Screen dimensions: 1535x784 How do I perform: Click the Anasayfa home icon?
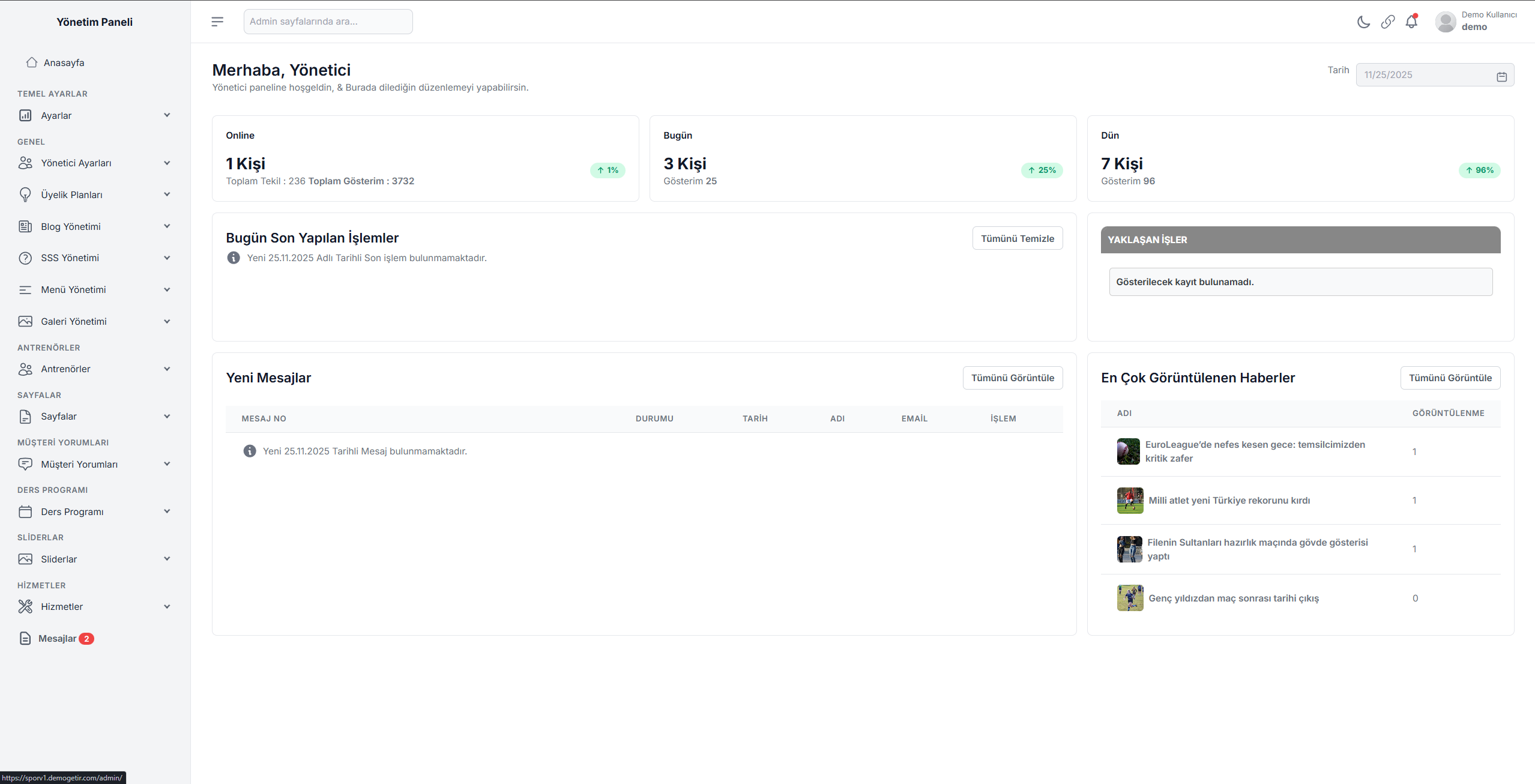(32, 62)
